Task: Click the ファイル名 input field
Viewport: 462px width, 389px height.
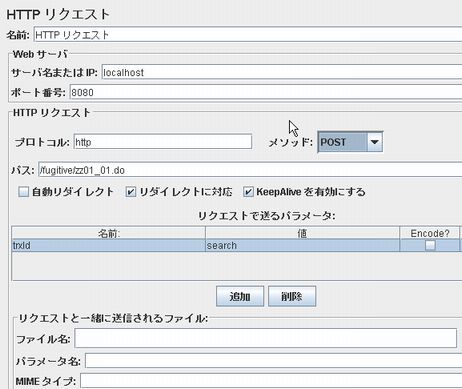Action: (266, 338)
